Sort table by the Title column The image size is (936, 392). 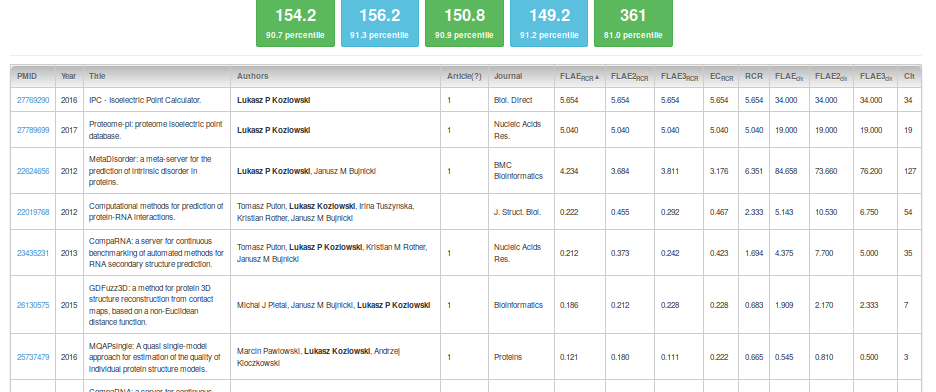point(157,76)
